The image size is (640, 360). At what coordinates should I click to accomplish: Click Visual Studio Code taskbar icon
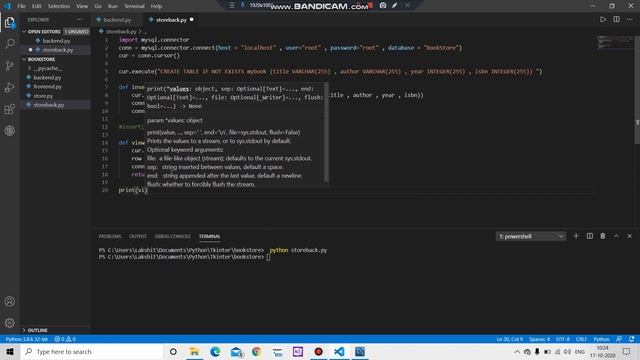(339, 351)
